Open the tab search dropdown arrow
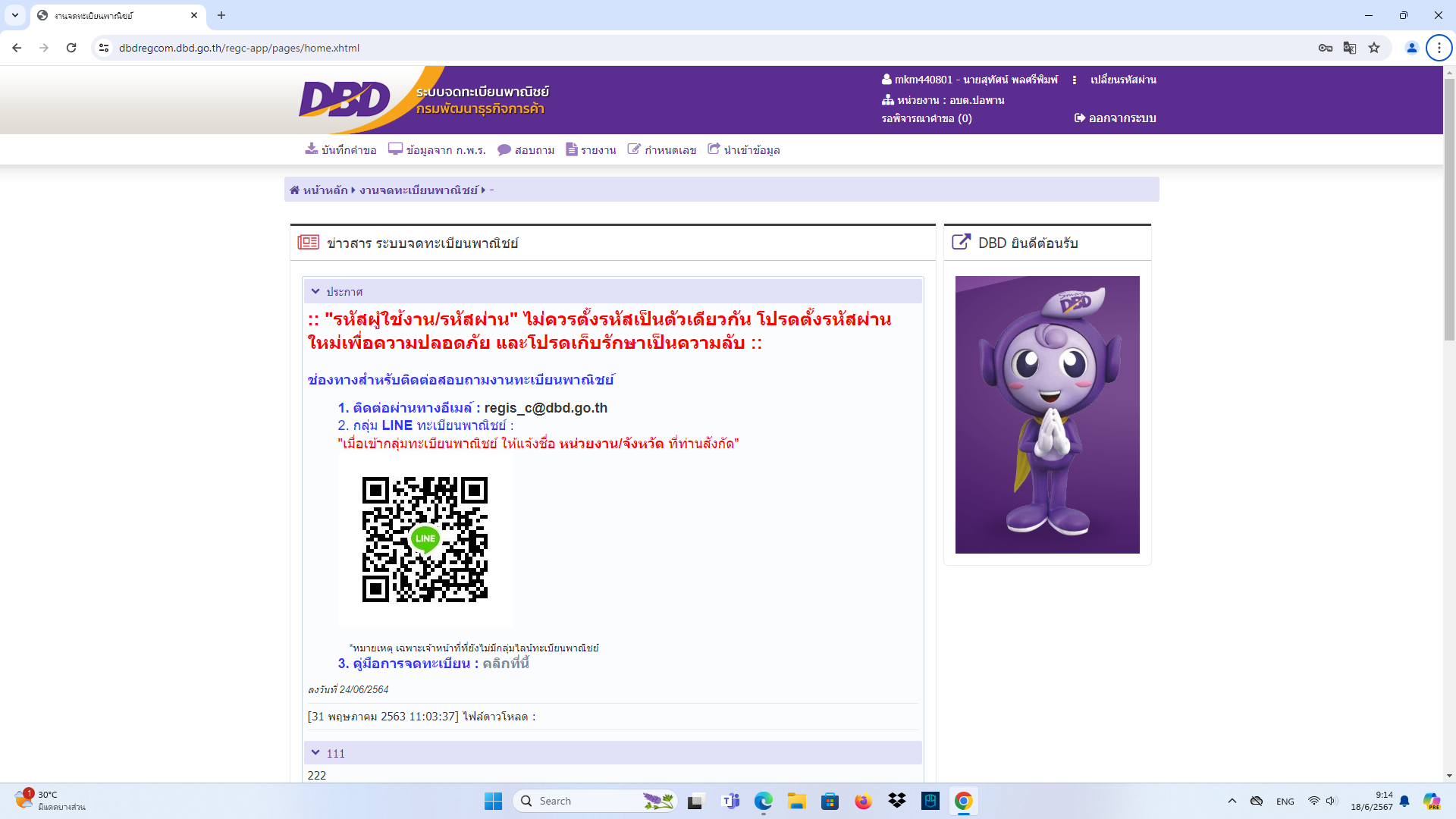This screenshot has height=819, width=1456. coord(15,15)
